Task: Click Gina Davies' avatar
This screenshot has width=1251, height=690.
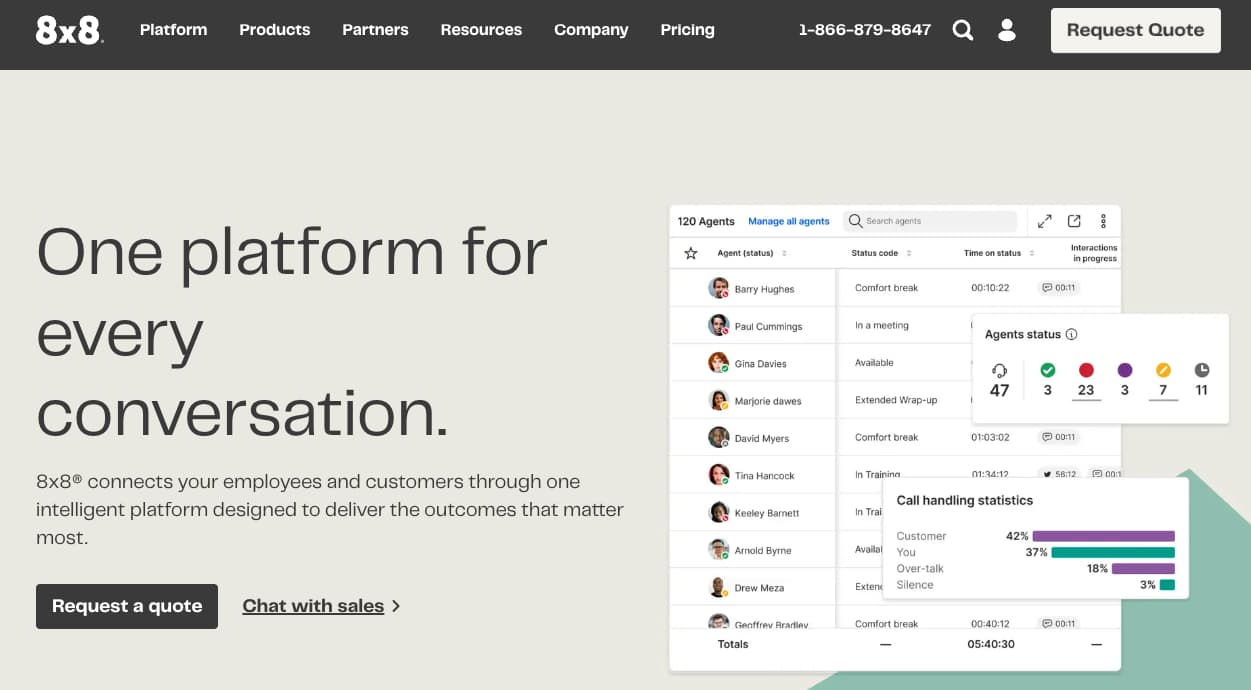Action: [719, 363]
